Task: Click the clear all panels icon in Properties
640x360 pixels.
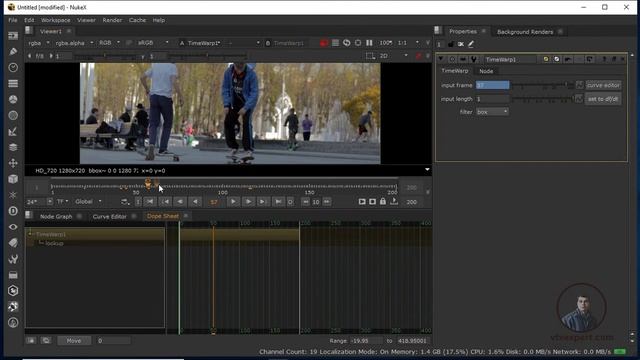Action: pyautogui.click(x=460, y=44)
